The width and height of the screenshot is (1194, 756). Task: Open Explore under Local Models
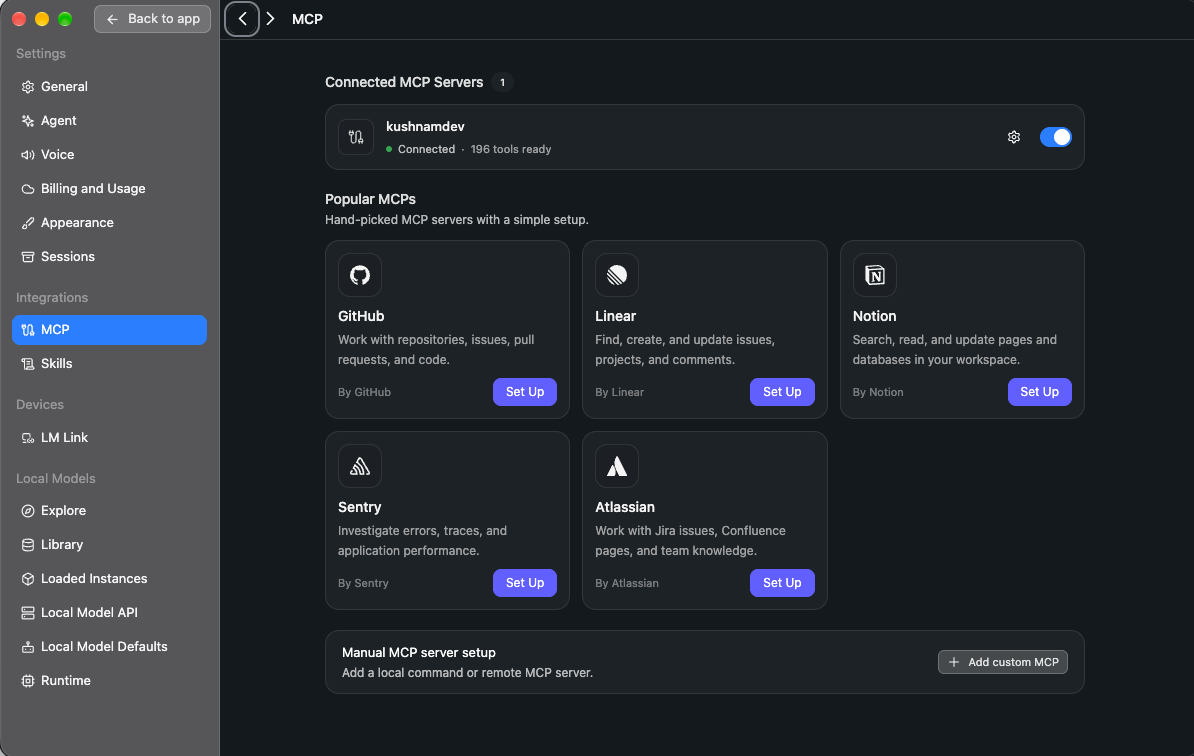pyautogui.click(x=110, y=511)
